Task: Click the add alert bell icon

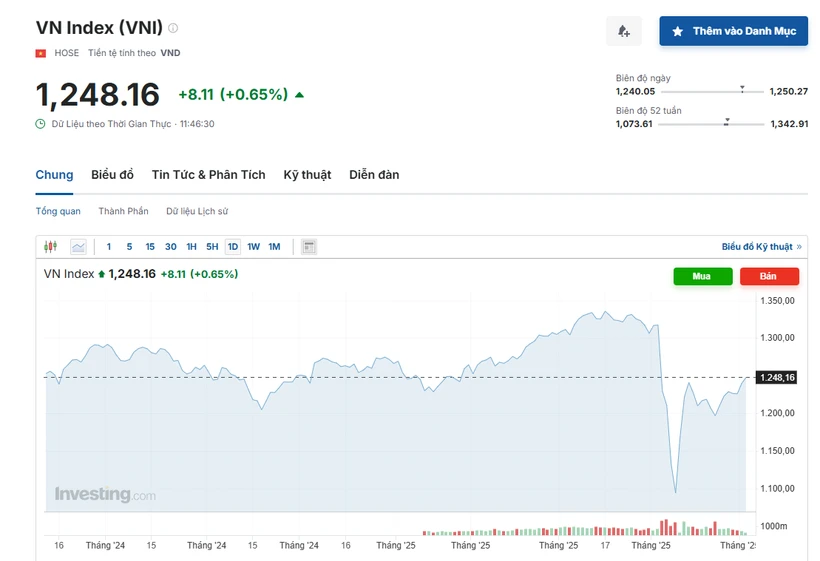Action: pyautogui.click(x=623, y=31)
